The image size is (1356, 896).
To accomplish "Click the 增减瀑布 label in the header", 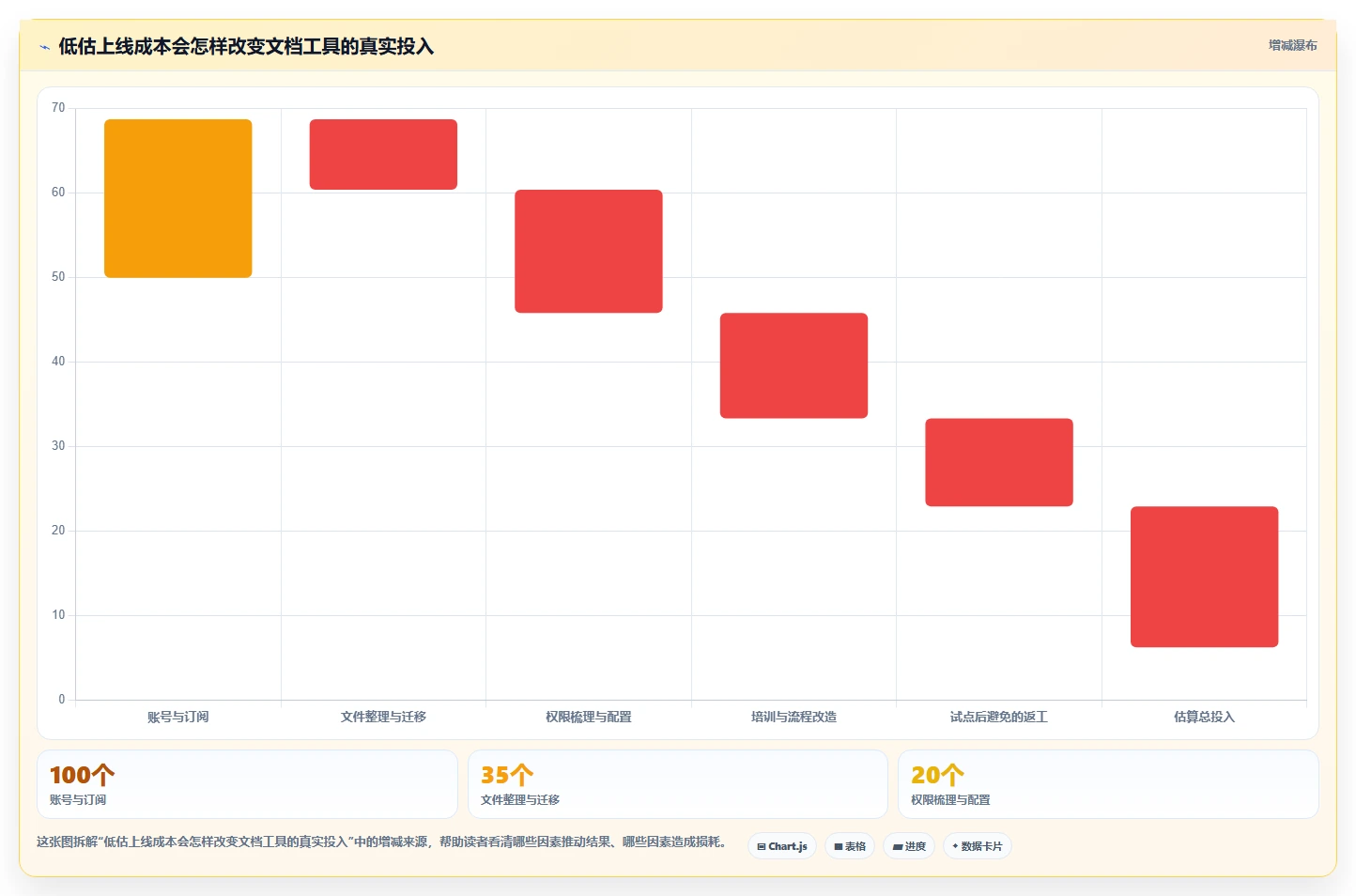I will click(1292, 45).
